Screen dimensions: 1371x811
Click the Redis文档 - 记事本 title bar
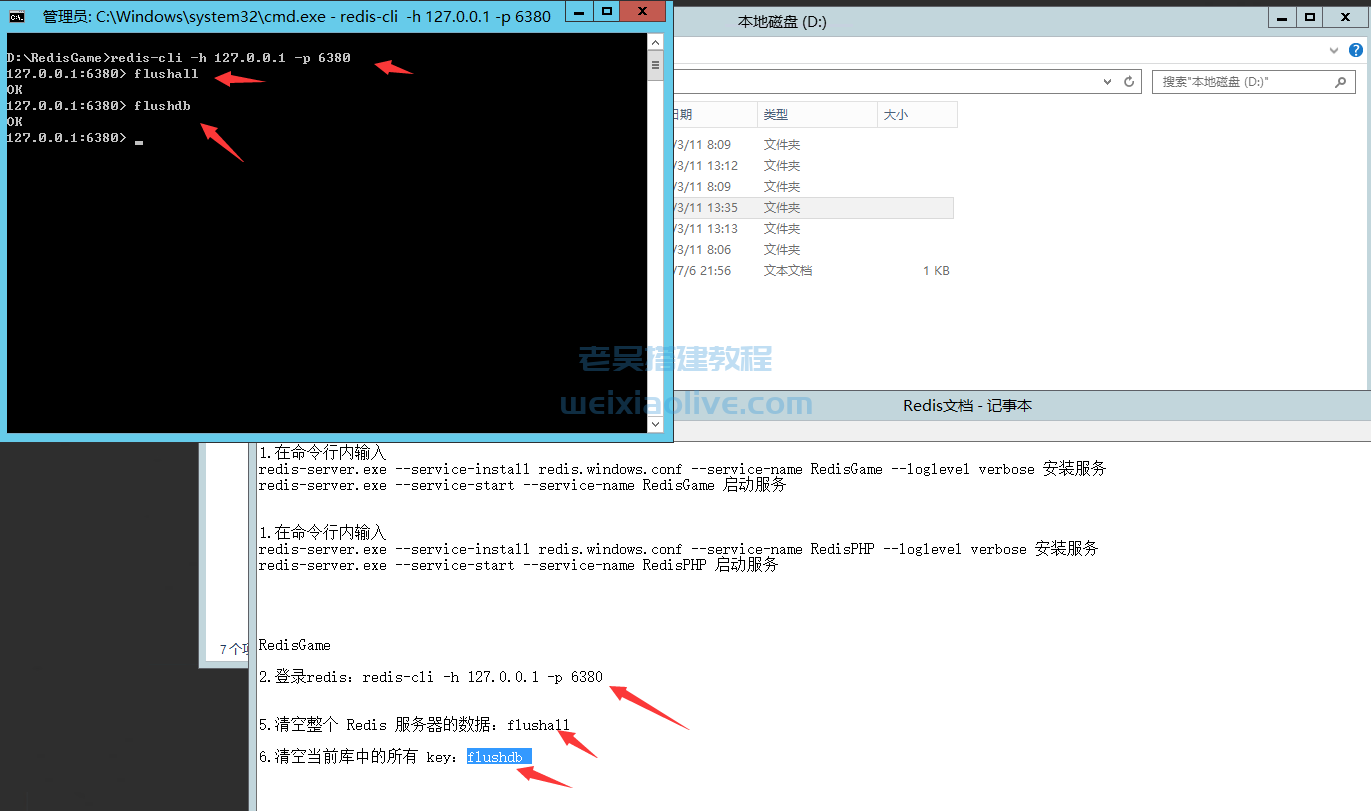coord(966,405)
